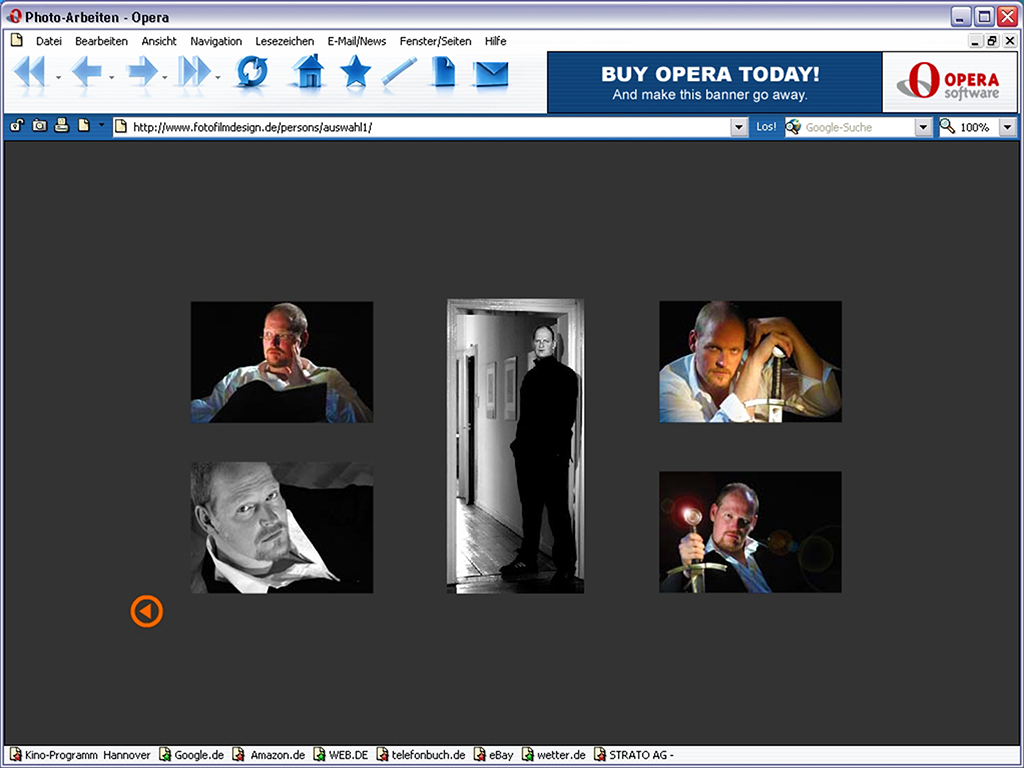Viewport: 1024px width, 768px height.
Task: Click the padlock security icon
Action: pos(16,125)
